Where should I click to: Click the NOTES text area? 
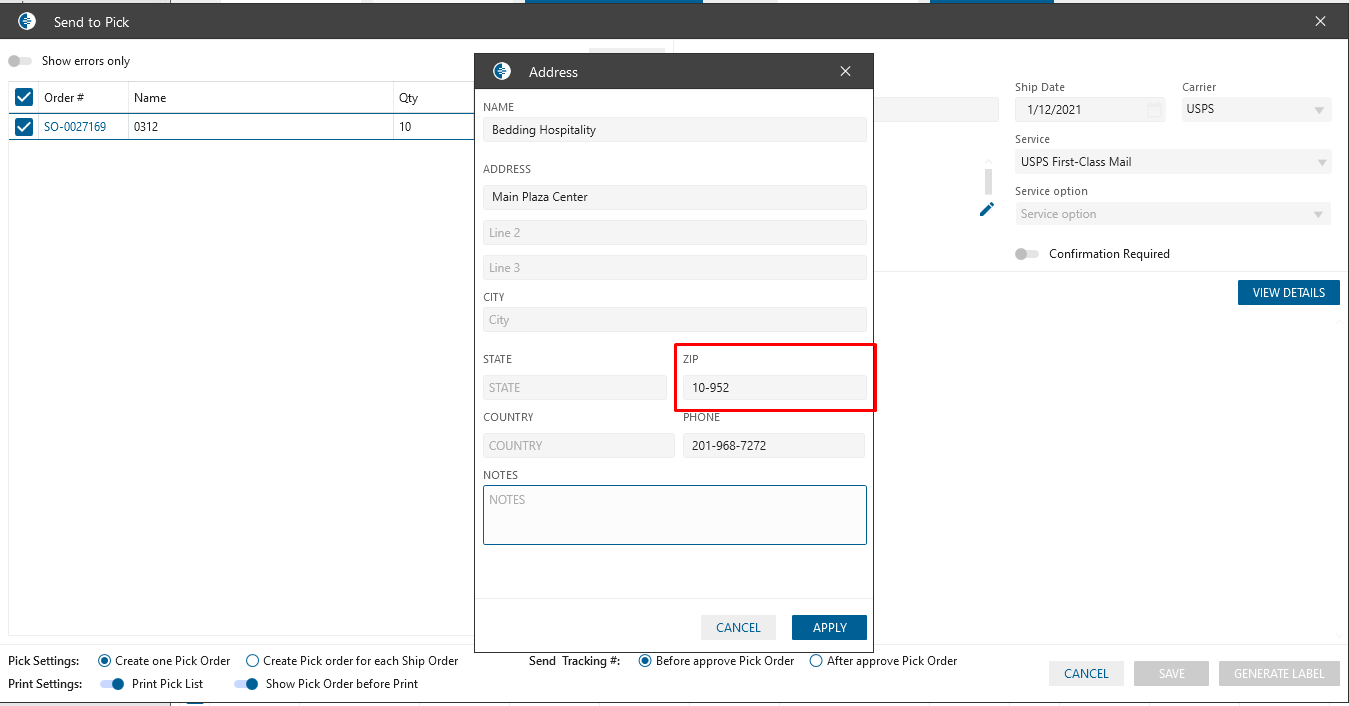pos(675,515)
